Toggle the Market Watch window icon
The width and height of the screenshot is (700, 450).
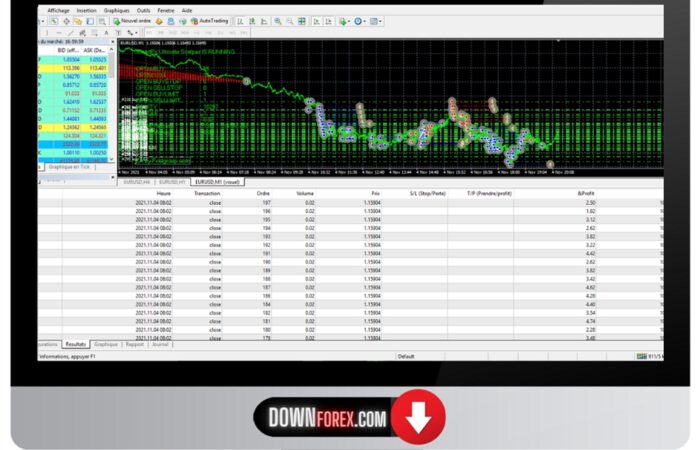click(54, 21)
